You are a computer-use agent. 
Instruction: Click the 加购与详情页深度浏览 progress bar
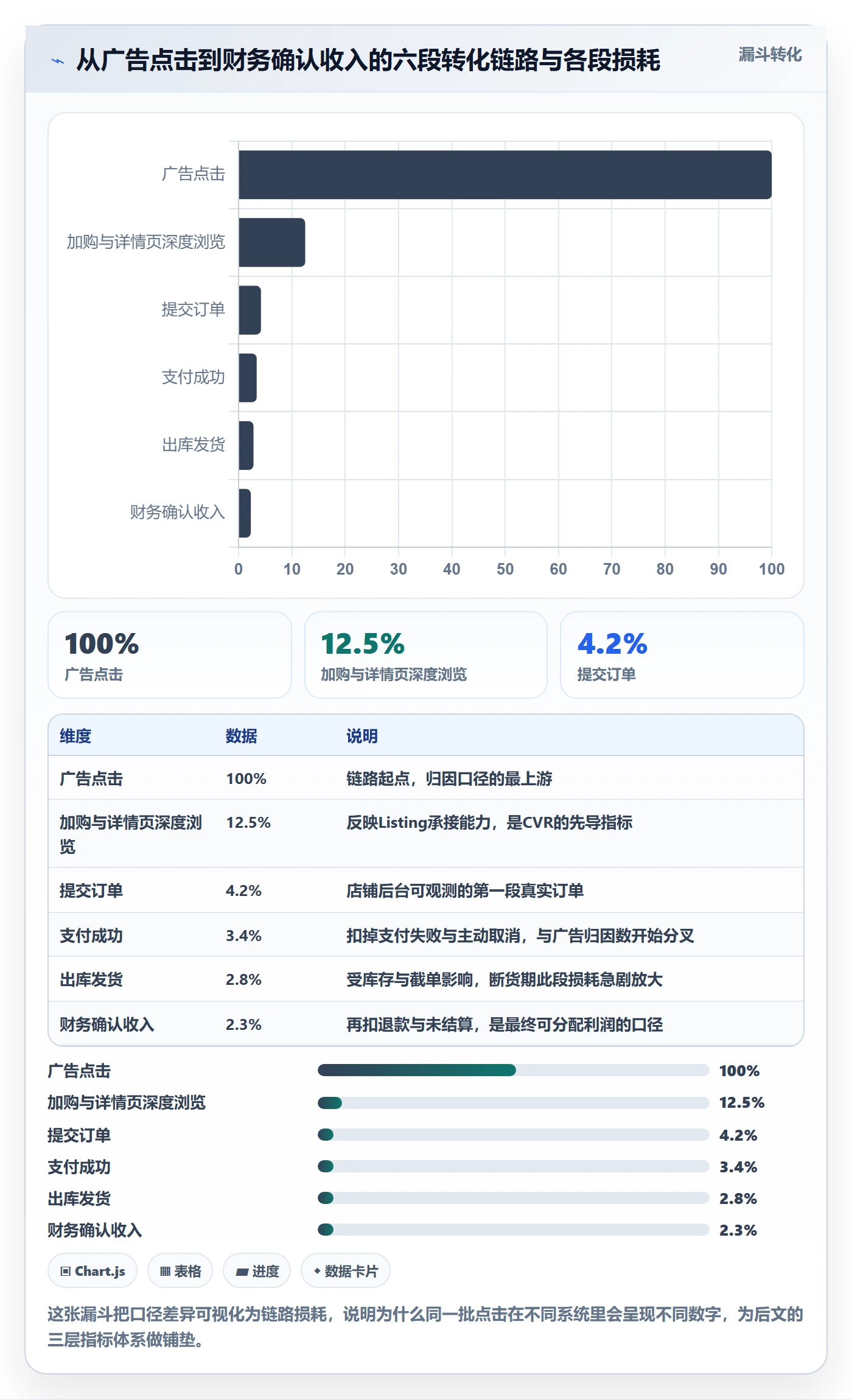514,1102
